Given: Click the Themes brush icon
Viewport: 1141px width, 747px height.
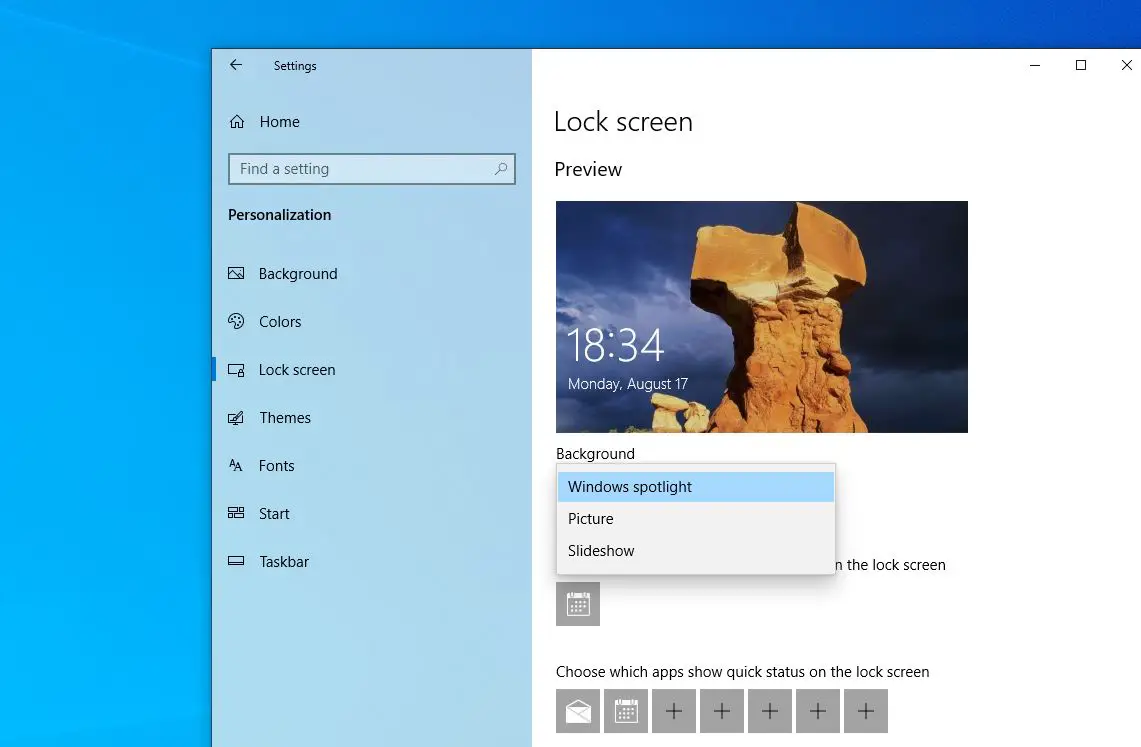Looking at the screenshot, I should click(236, 418).
